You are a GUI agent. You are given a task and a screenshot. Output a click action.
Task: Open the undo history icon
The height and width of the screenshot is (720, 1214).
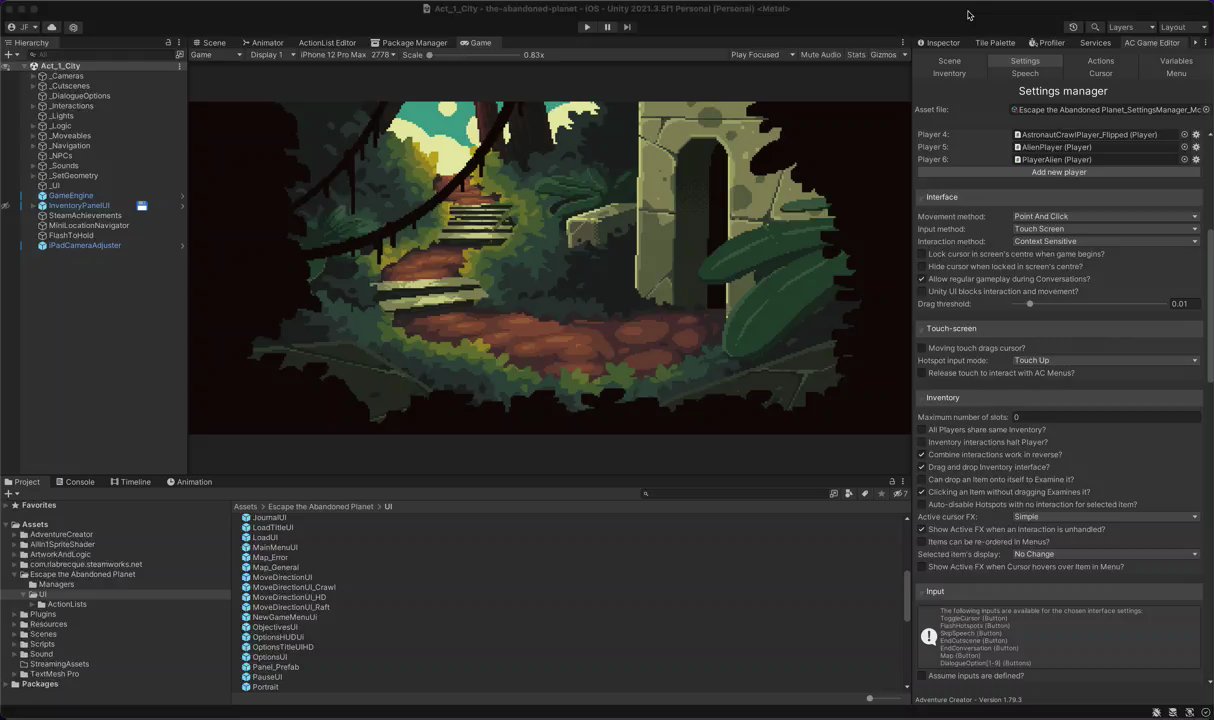1073,27
